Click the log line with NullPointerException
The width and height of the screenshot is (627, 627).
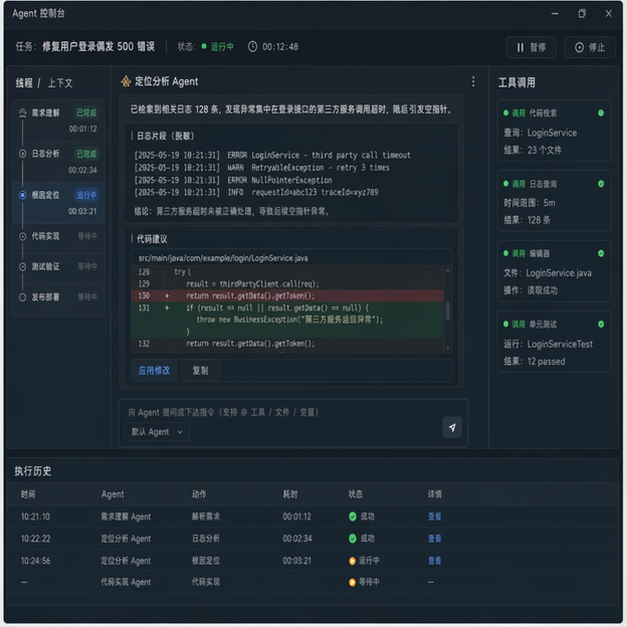tap(233, 180)
